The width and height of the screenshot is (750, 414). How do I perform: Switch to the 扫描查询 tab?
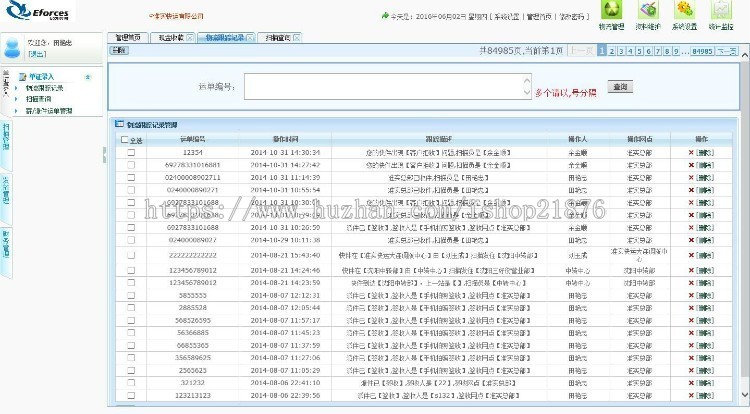click(278, 37)
